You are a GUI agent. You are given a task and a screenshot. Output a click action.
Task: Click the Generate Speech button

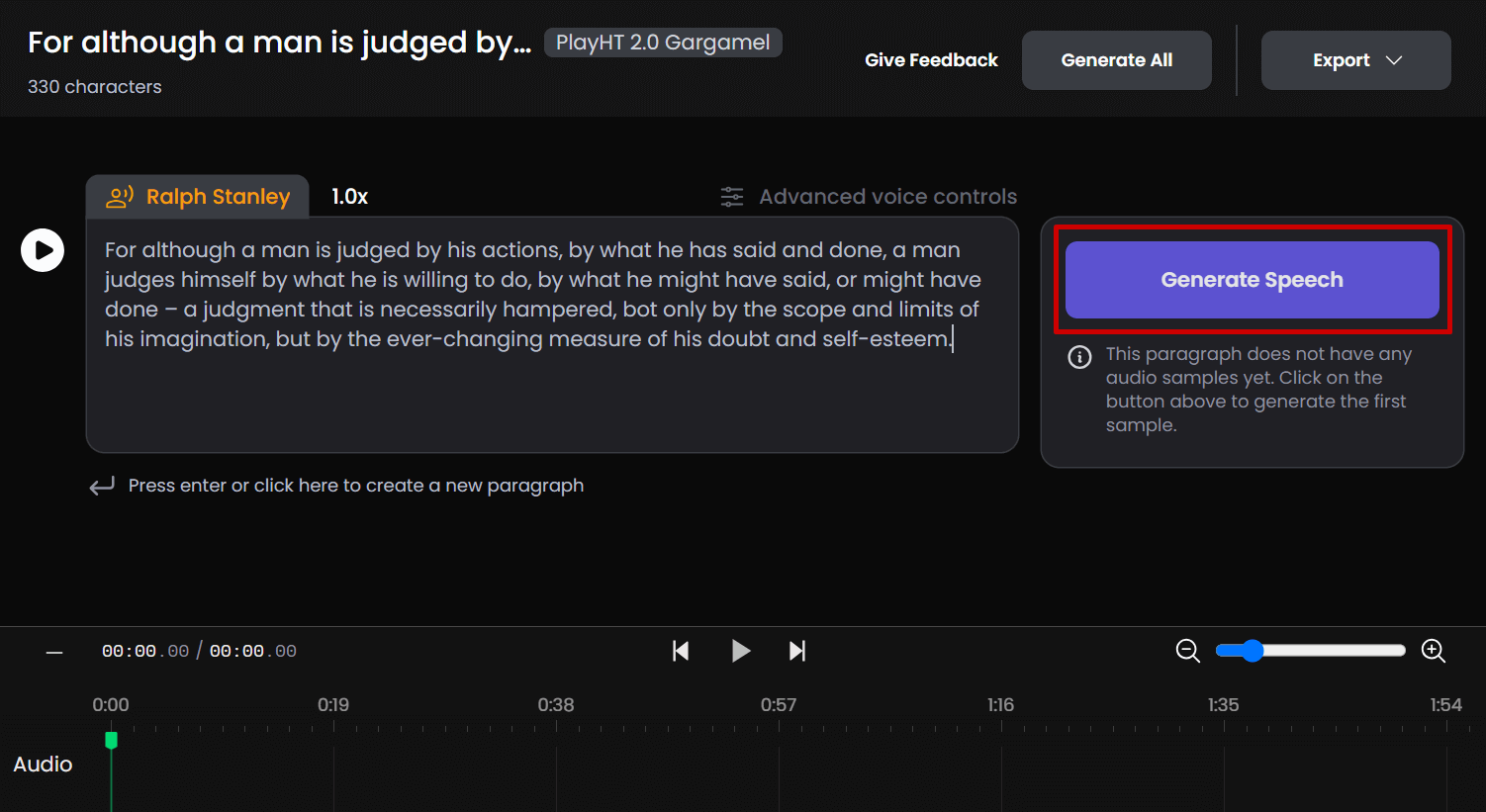point(1252,280)
